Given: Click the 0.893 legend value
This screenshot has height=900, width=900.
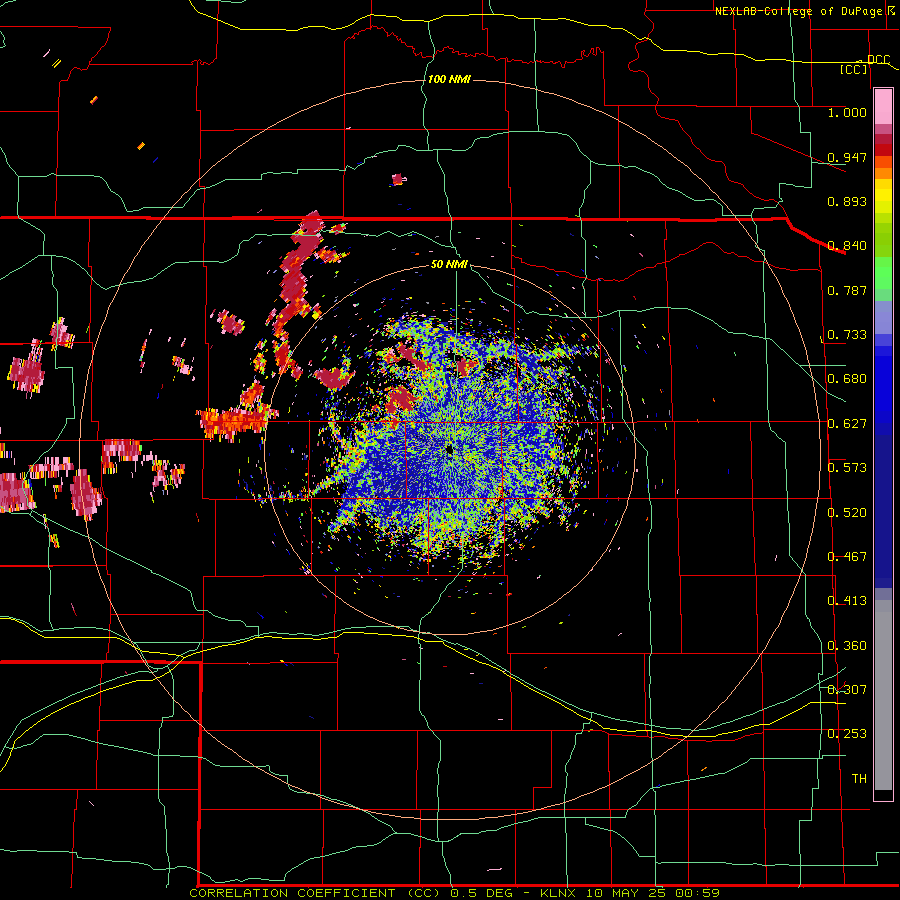Looking at the screenshot, I should coord(847,201).
